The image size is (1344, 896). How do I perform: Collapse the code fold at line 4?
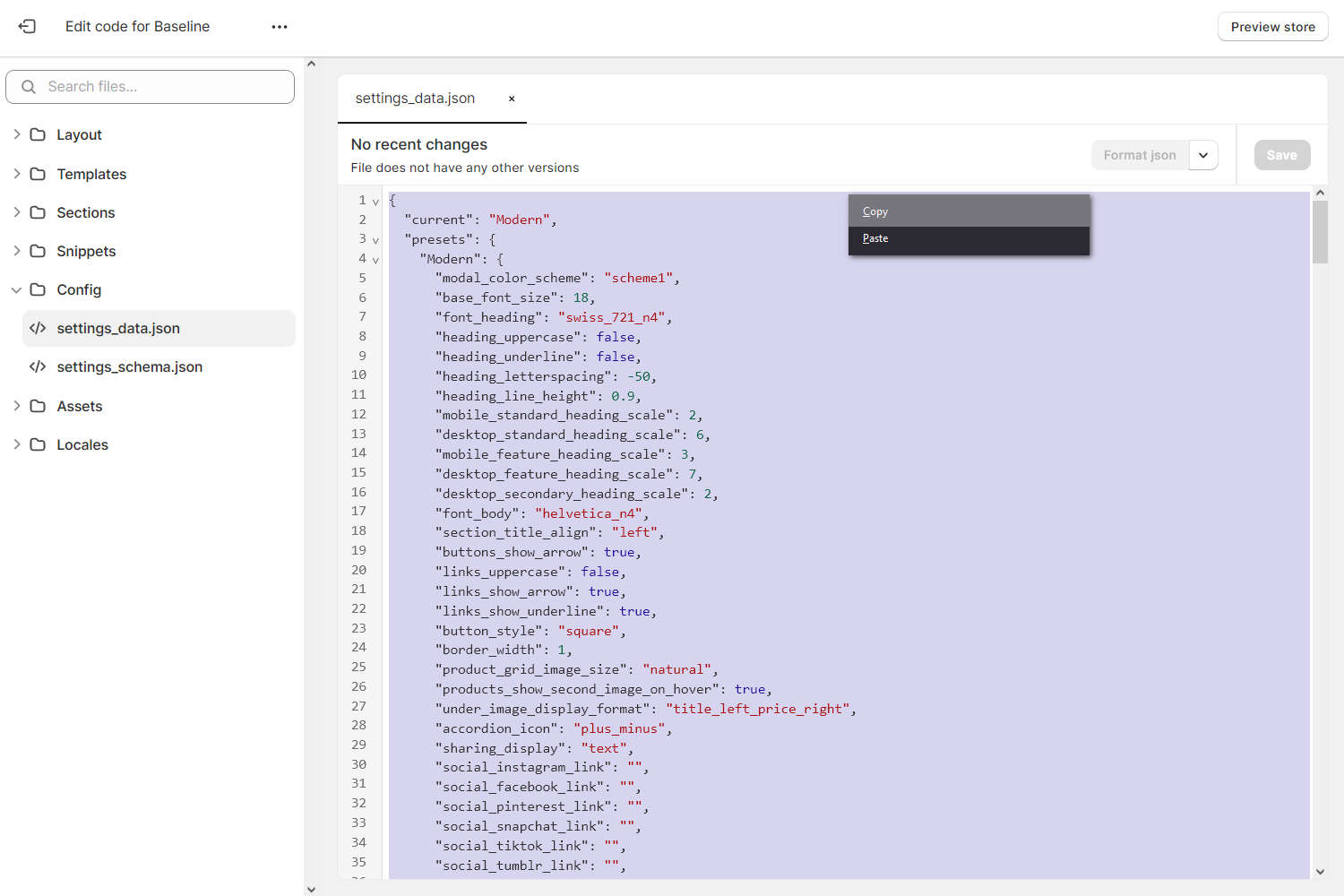[x=375, y=259]
